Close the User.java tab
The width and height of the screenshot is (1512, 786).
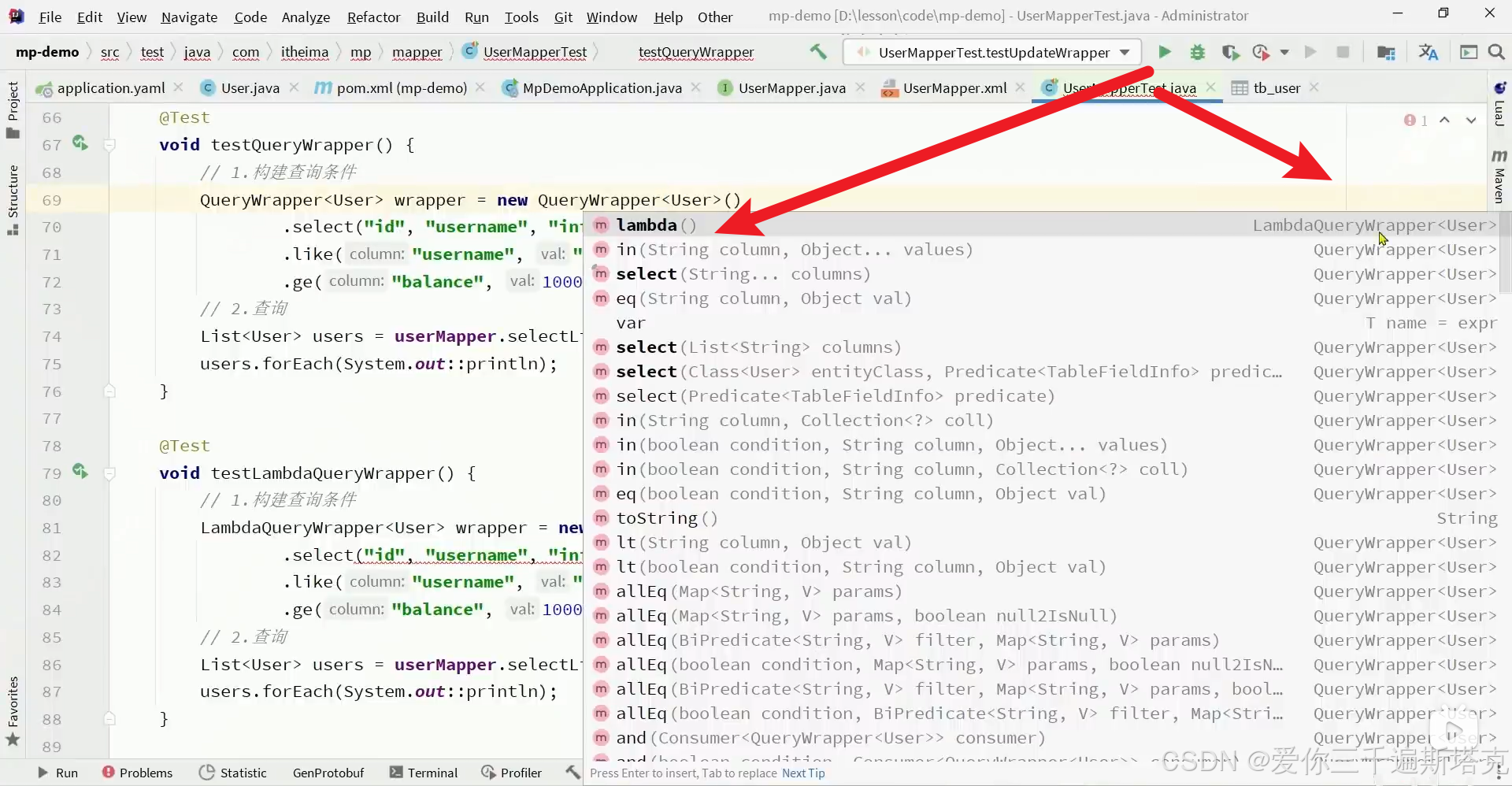click(294, 87)
